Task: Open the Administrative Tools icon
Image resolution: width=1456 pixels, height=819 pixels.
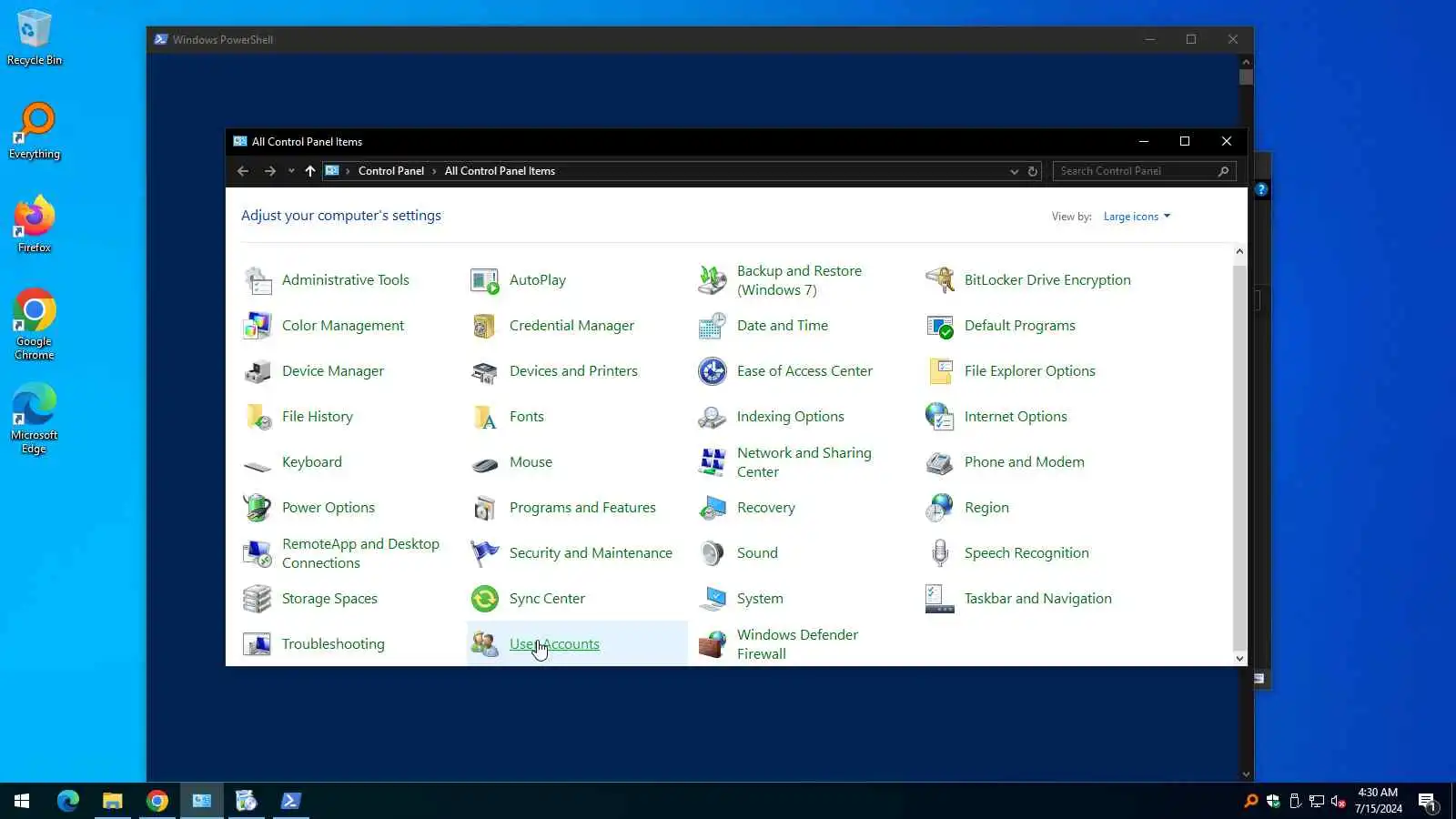Action: (x=258, y=280)
